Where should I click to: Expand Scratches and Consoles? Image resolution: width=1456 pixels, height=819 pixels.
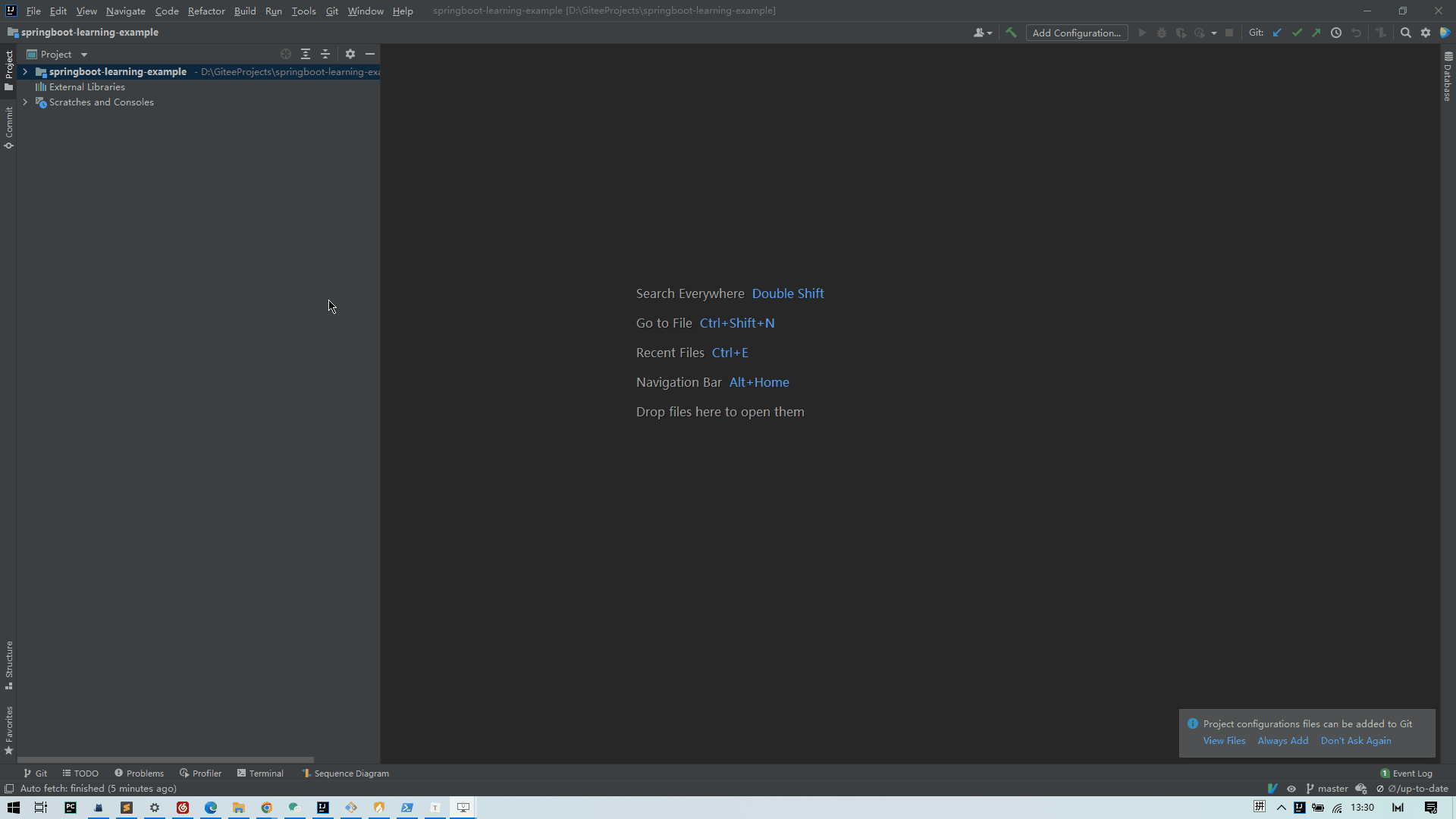pyautogui.click(x=25, y=102)
